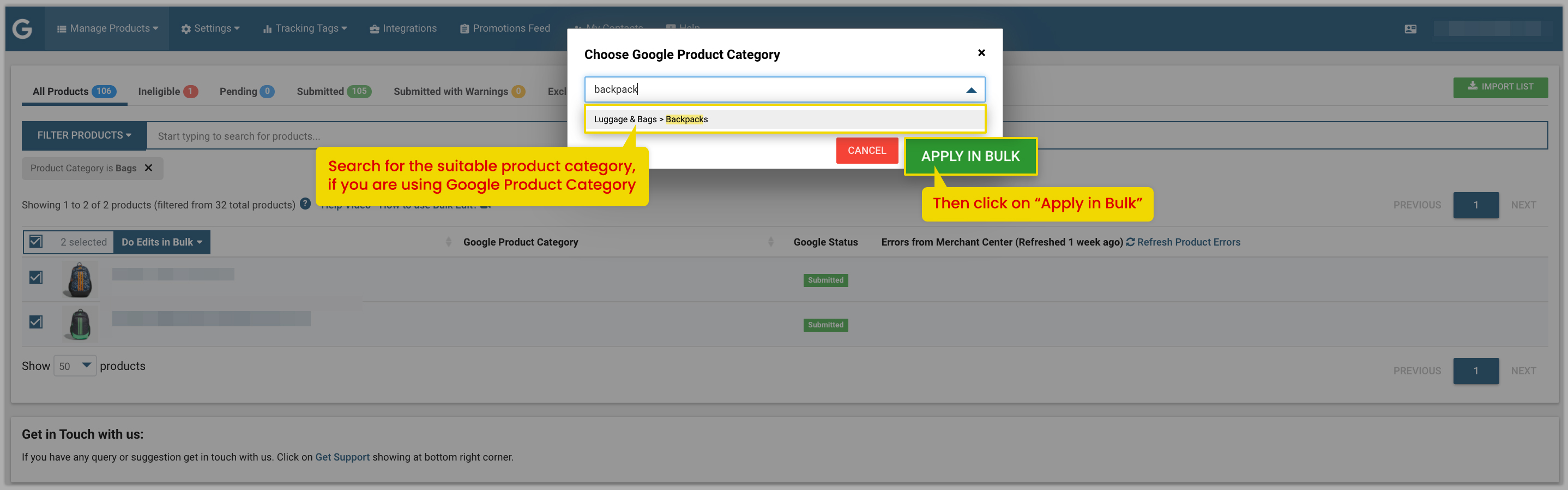Switch to Submitted with Warnings tab

click(459, 92)
